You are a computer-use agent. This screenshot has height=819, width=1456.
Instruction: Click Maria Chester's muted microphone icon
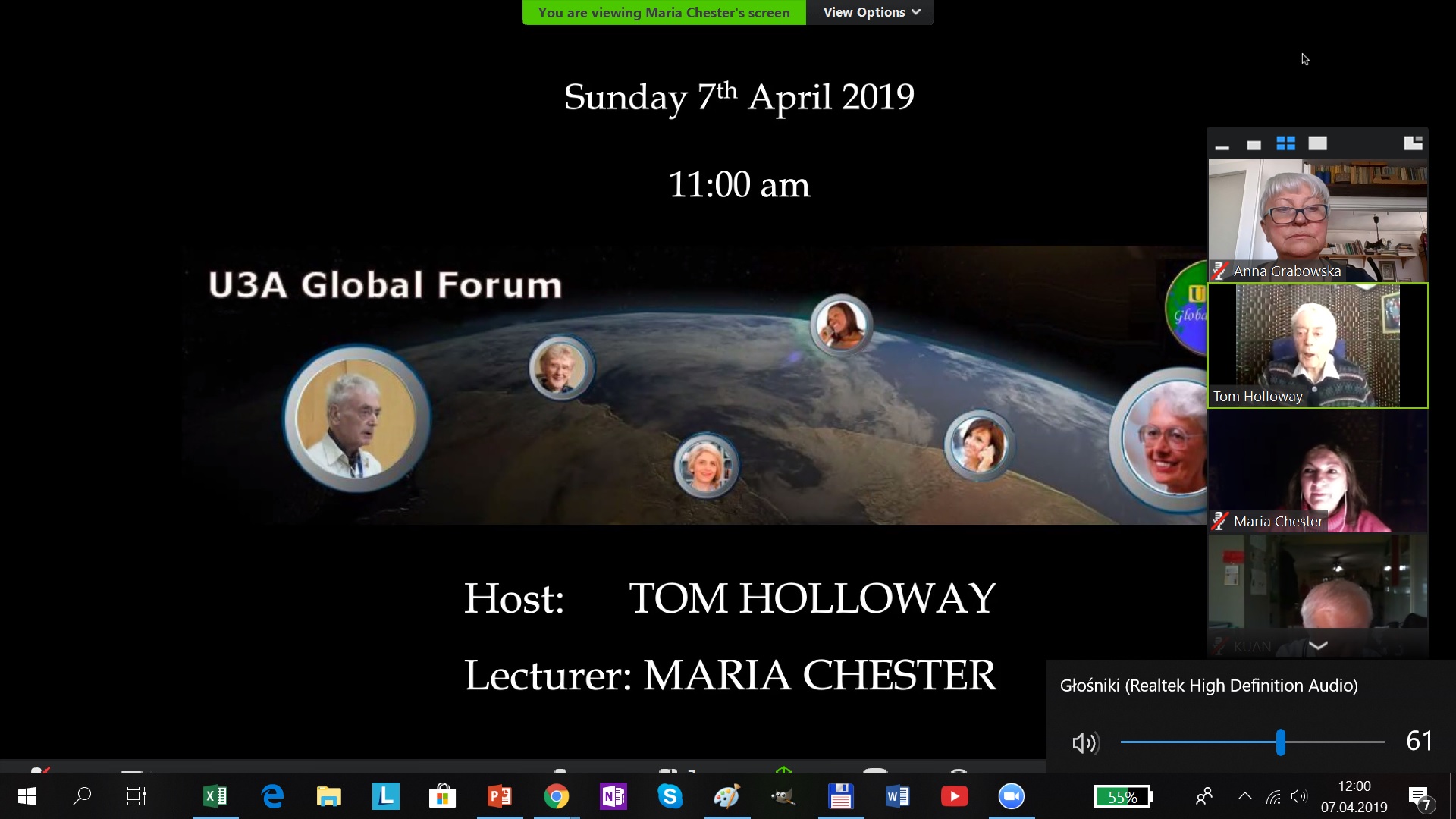pos(1219,521)
